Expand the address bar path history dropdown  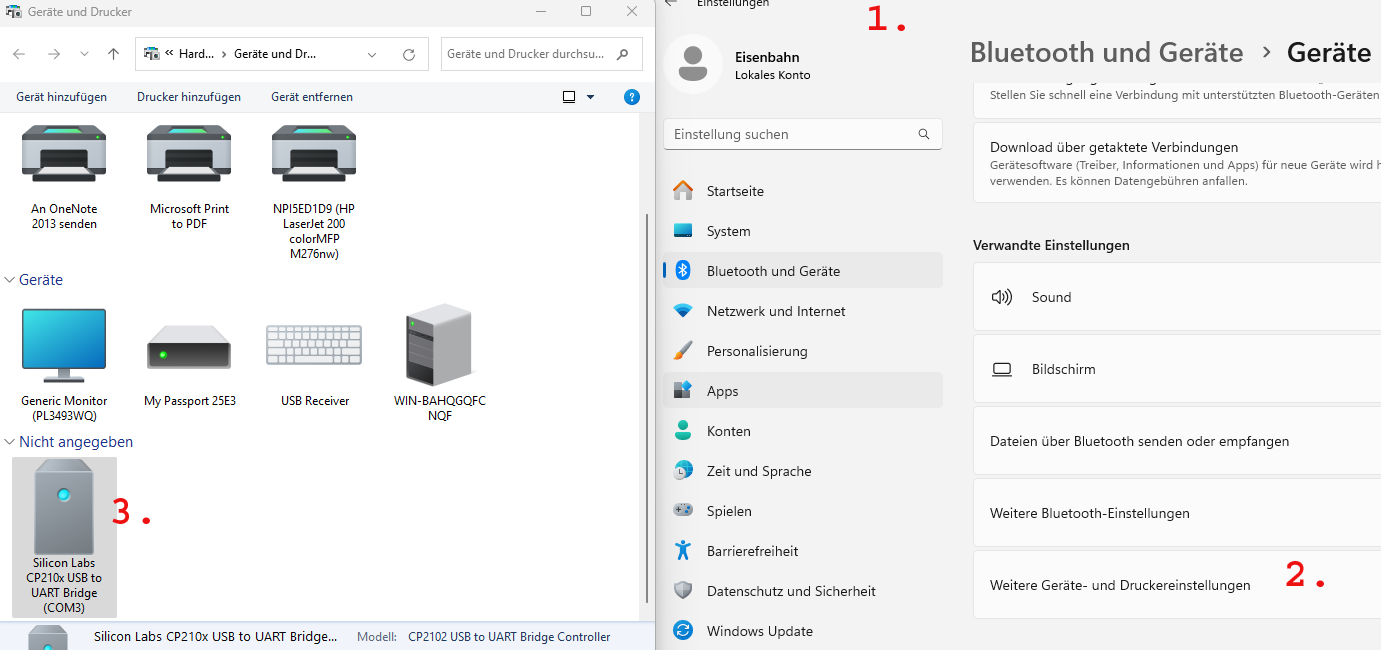click(372, 54)
